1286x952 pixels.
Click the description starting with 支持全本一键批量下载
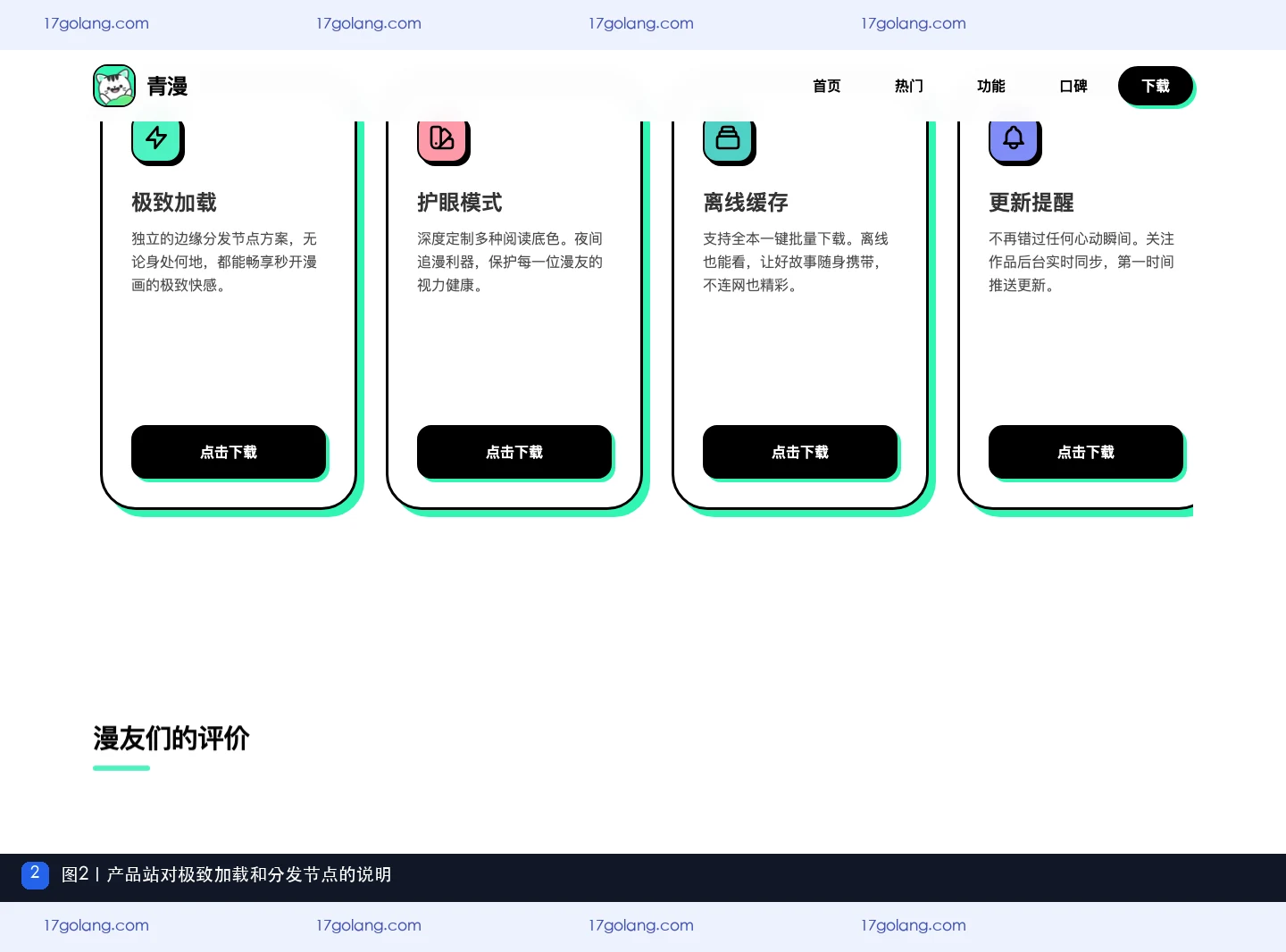796,262
